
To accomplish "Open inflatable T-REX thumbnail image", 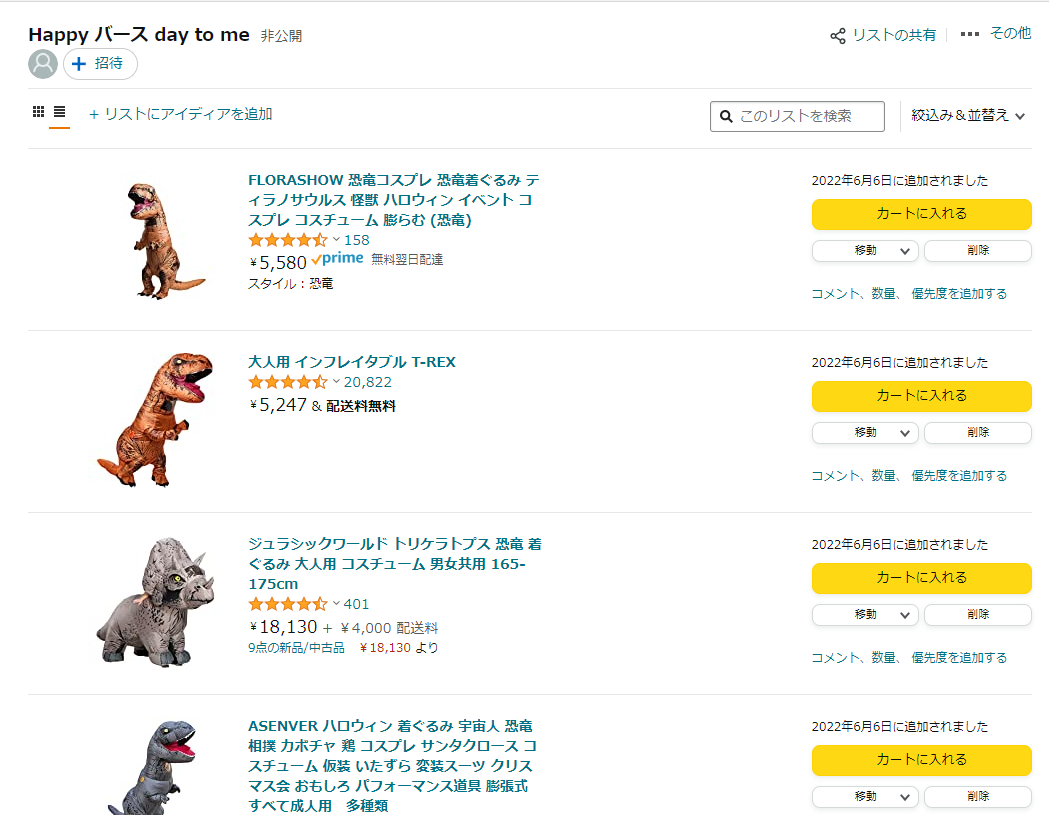I will pos(155,420).
